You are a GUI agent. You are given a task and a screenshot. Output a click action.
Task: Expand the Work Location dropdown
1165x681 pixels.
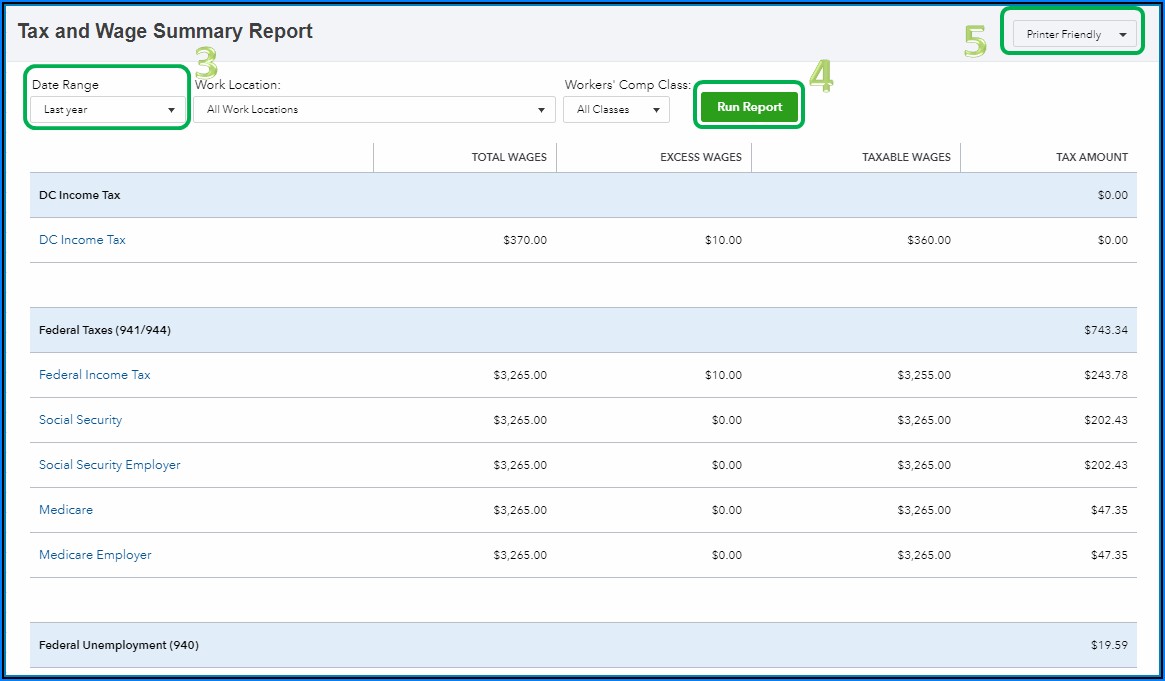tap(374, 110)
